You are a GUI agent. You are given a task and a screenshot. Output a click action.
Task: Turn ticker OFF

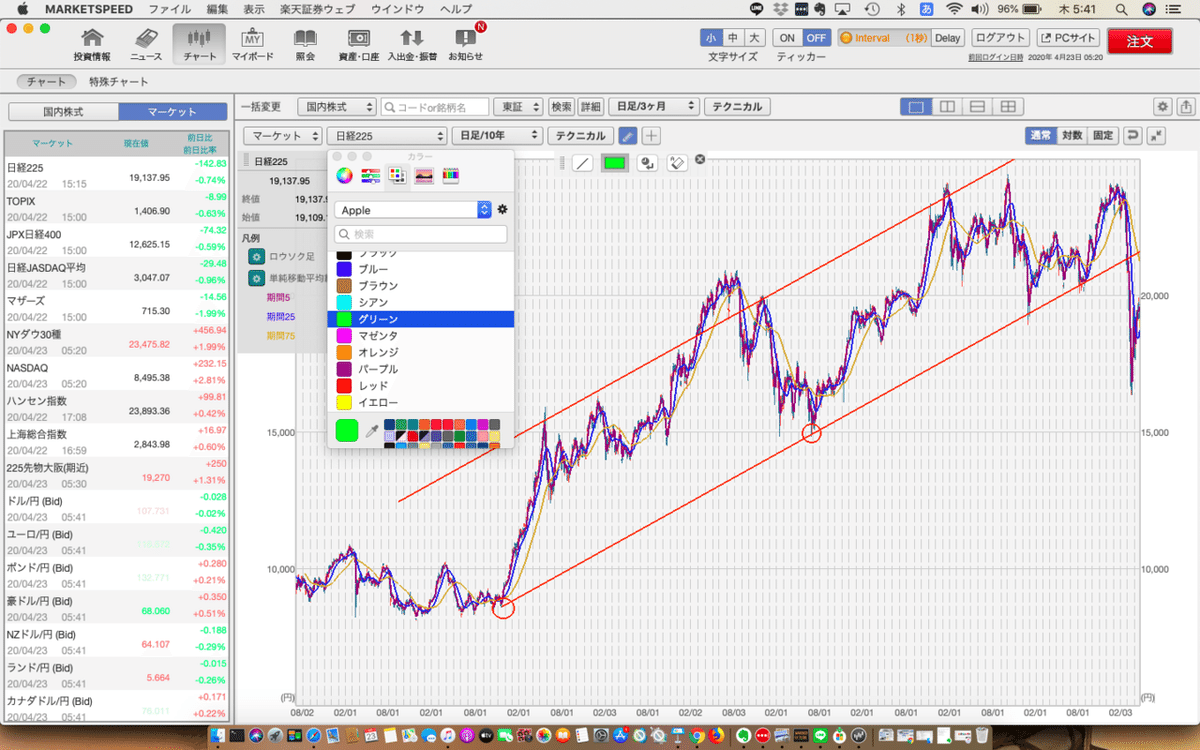816,38
